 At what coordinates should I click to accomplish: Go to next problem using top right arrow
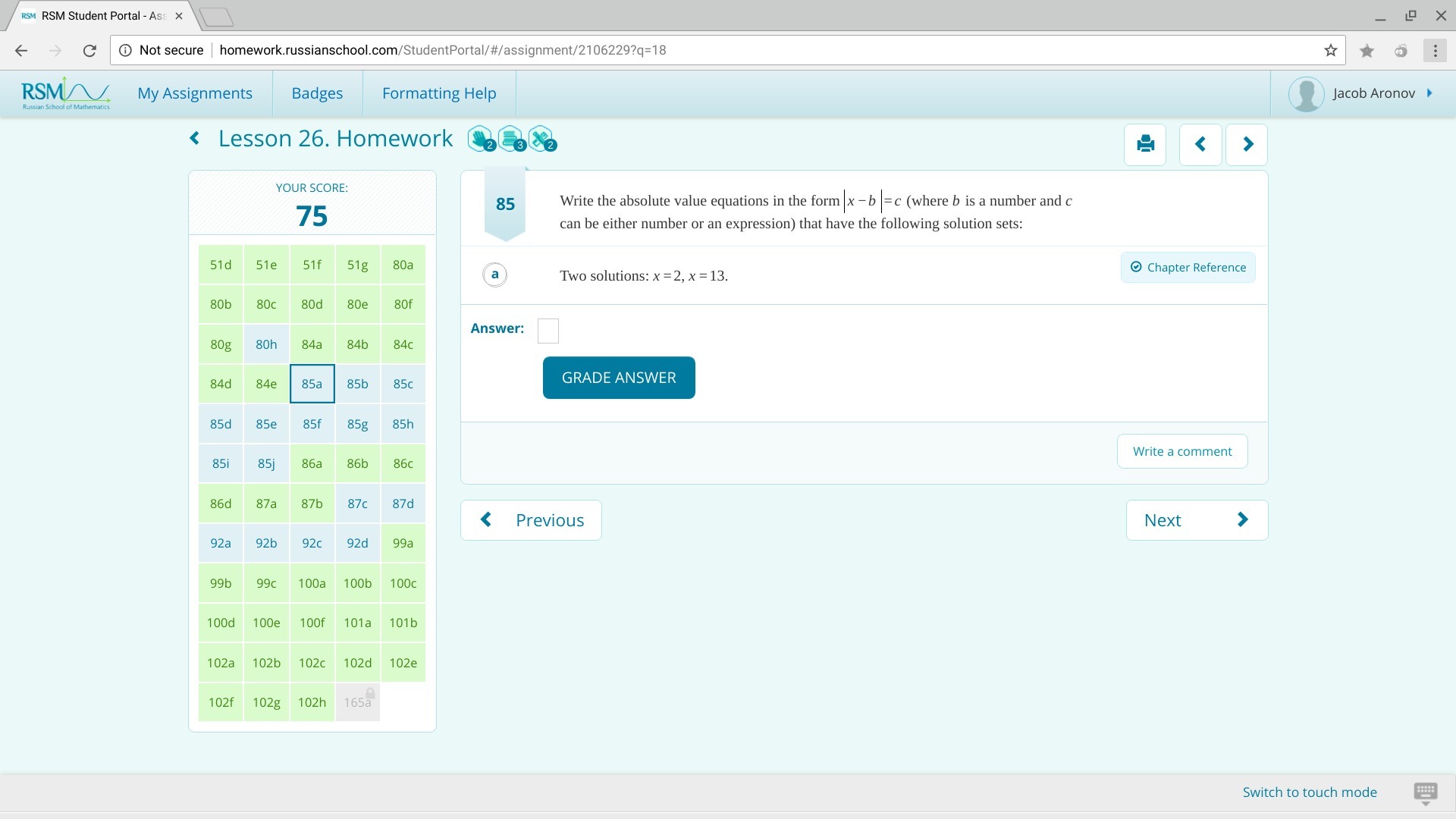point(1247,144)
